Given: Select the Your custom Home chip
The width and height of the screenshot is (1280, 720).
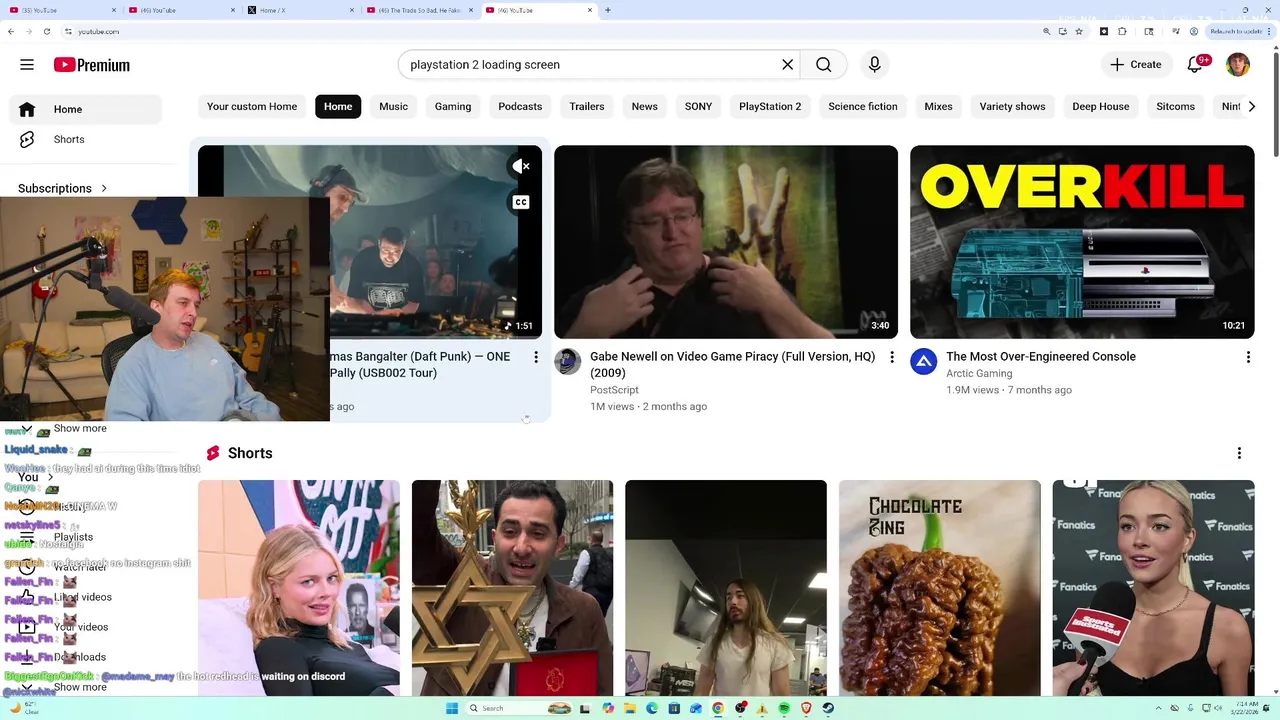Looking at the screenshot, I should click(x=252, y=106).
